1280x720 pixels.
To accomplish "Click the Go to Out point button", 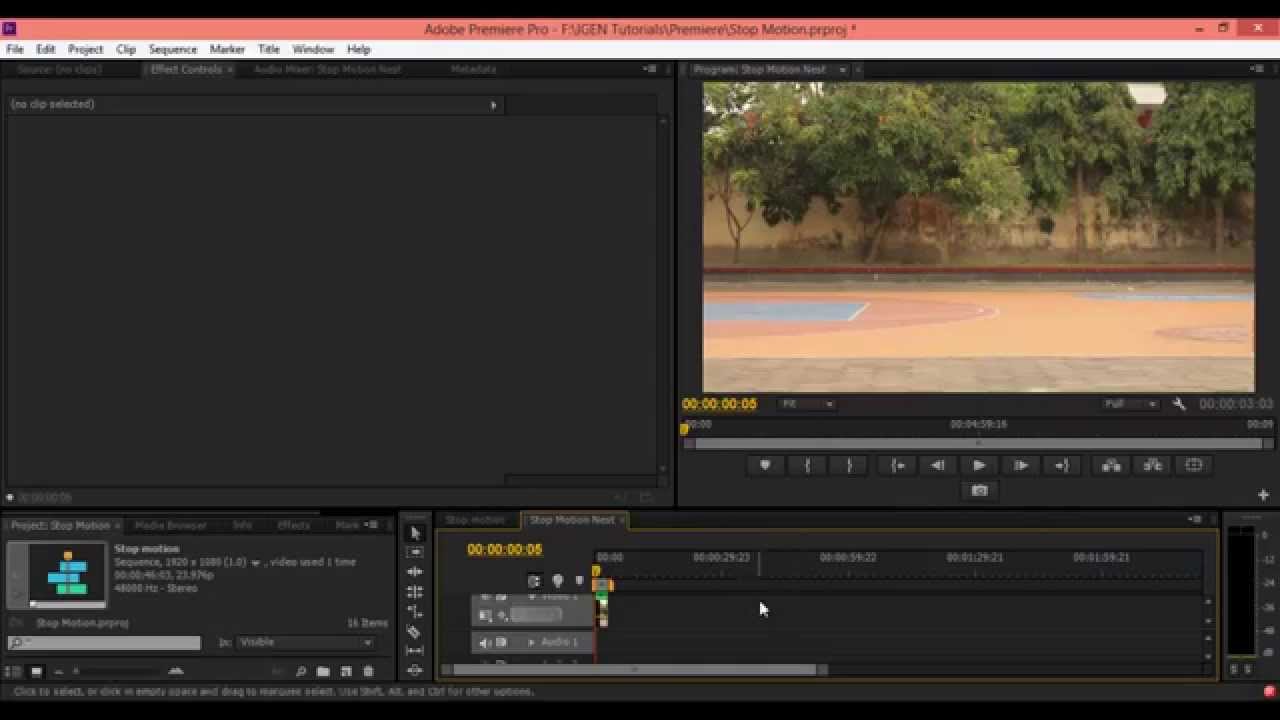I will (x=1061, y=465).
